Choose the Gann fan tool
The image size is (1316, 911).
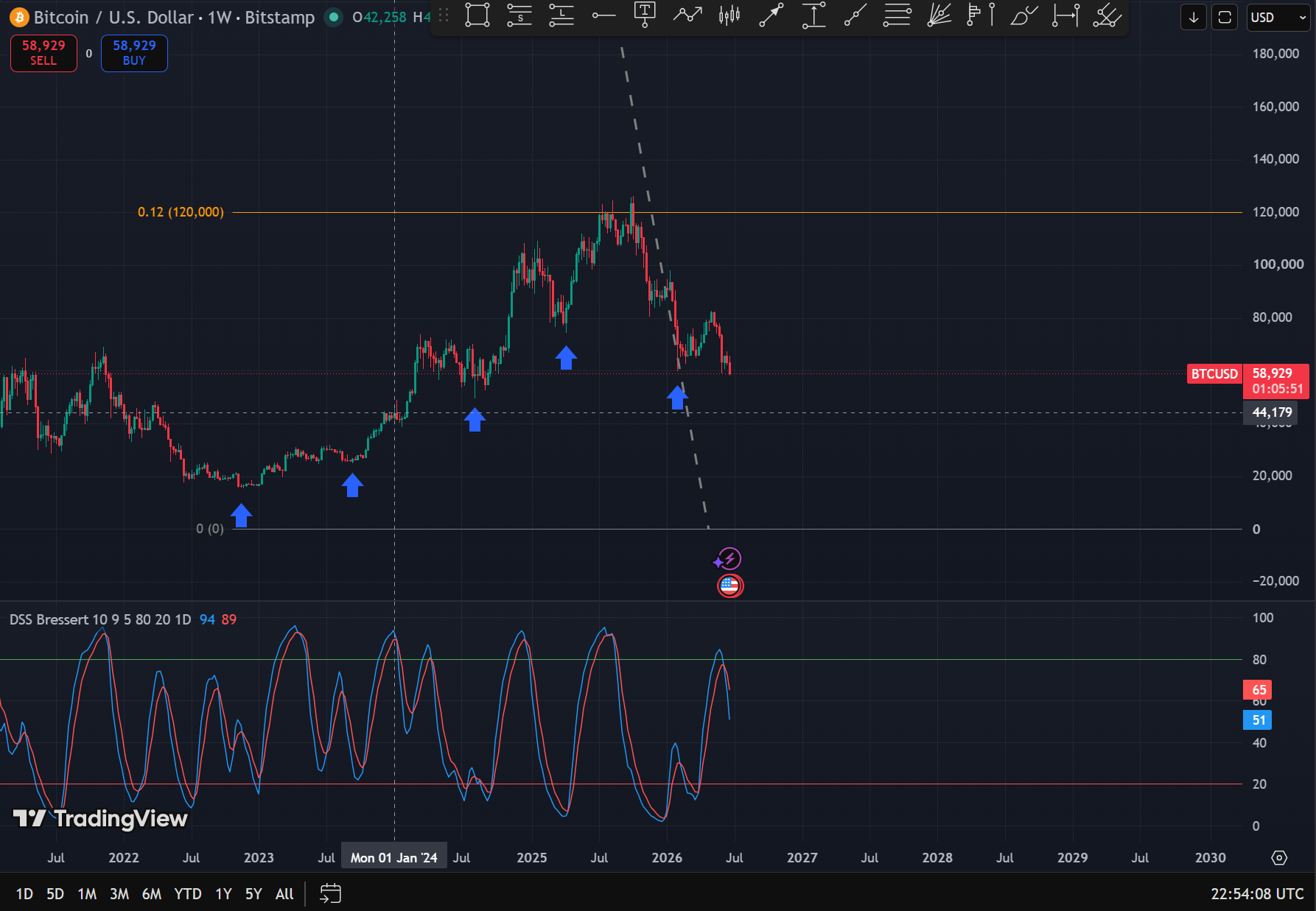(x=939, y=15)
